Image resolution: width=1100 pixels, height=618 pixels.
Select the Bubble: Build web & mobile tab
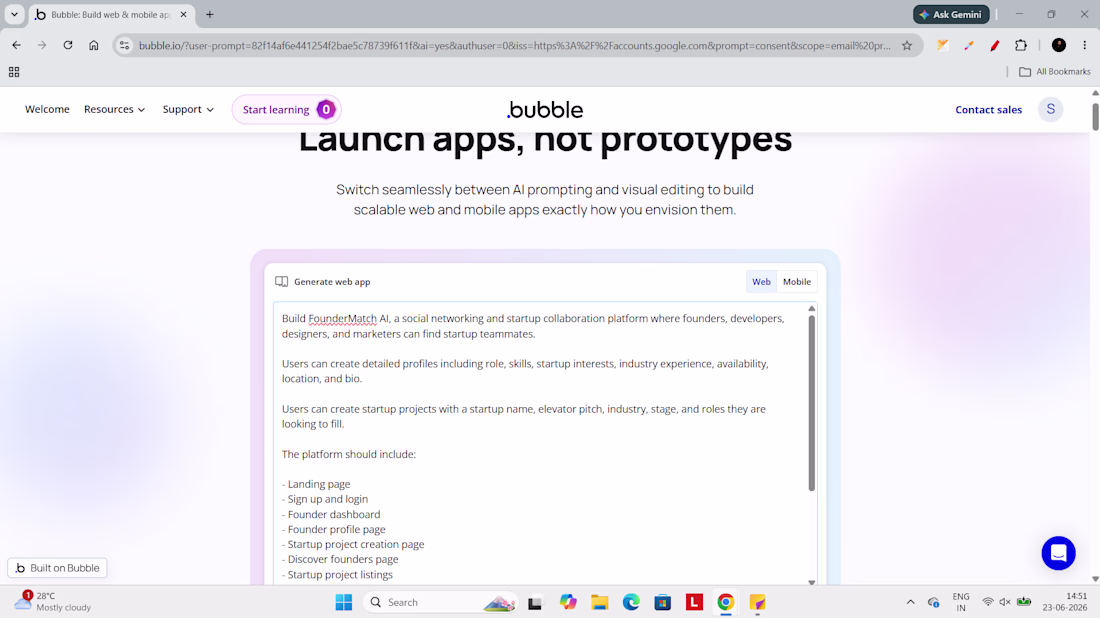click(110, 14)
